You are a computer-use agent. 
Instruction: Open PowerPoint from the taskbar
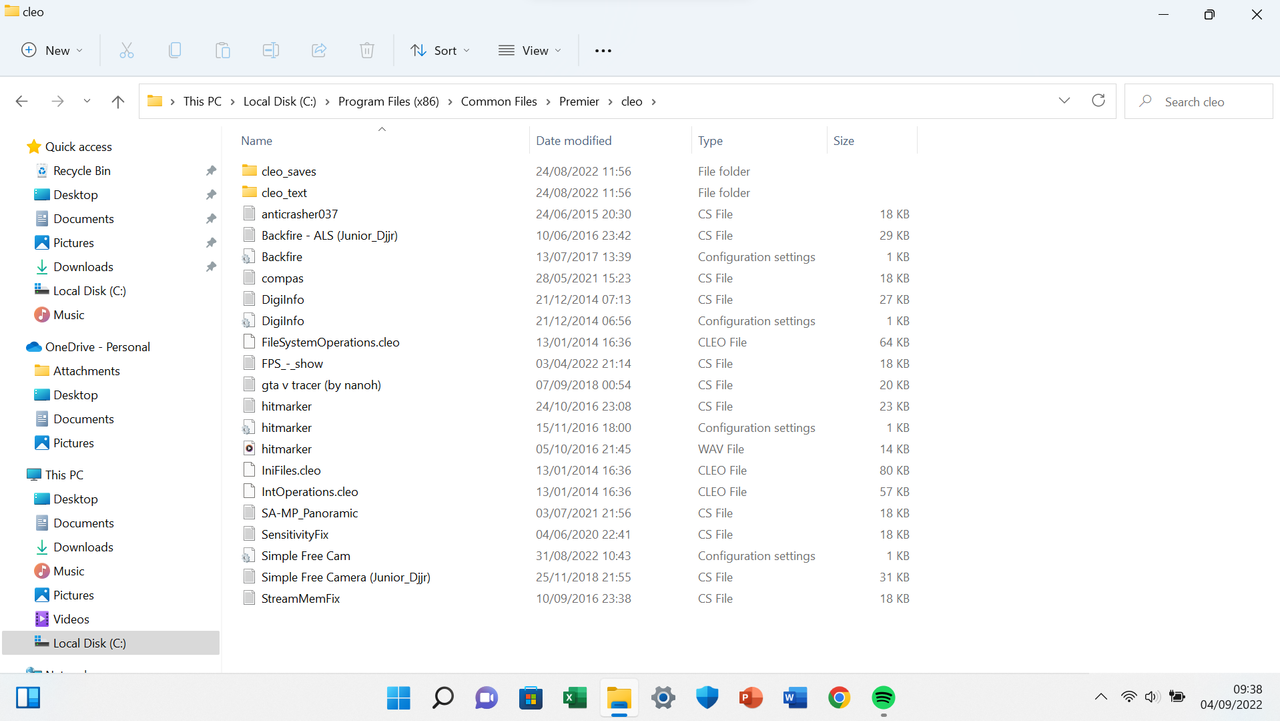point(751,697)
